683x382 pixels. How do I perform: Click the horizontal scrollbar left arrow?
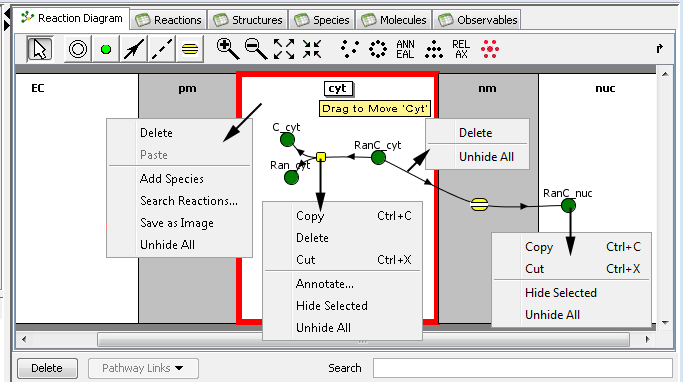(24, 339)
